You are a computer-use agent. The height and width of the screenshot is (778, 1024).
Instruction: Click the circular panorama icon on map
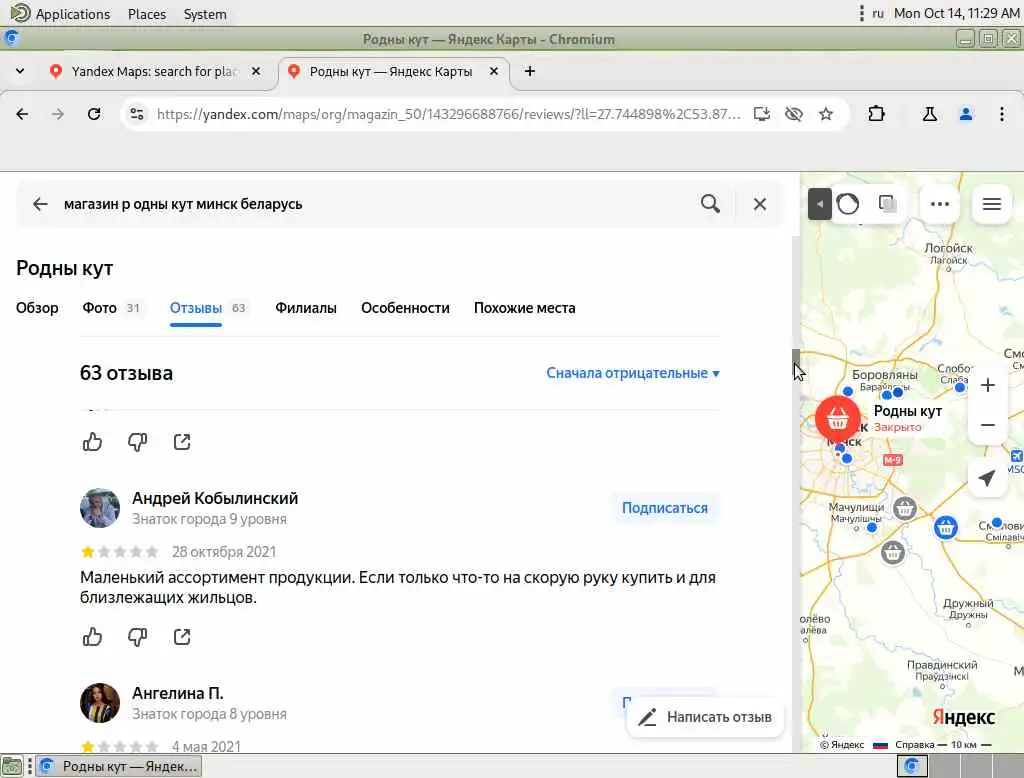(x=848, y=204)
